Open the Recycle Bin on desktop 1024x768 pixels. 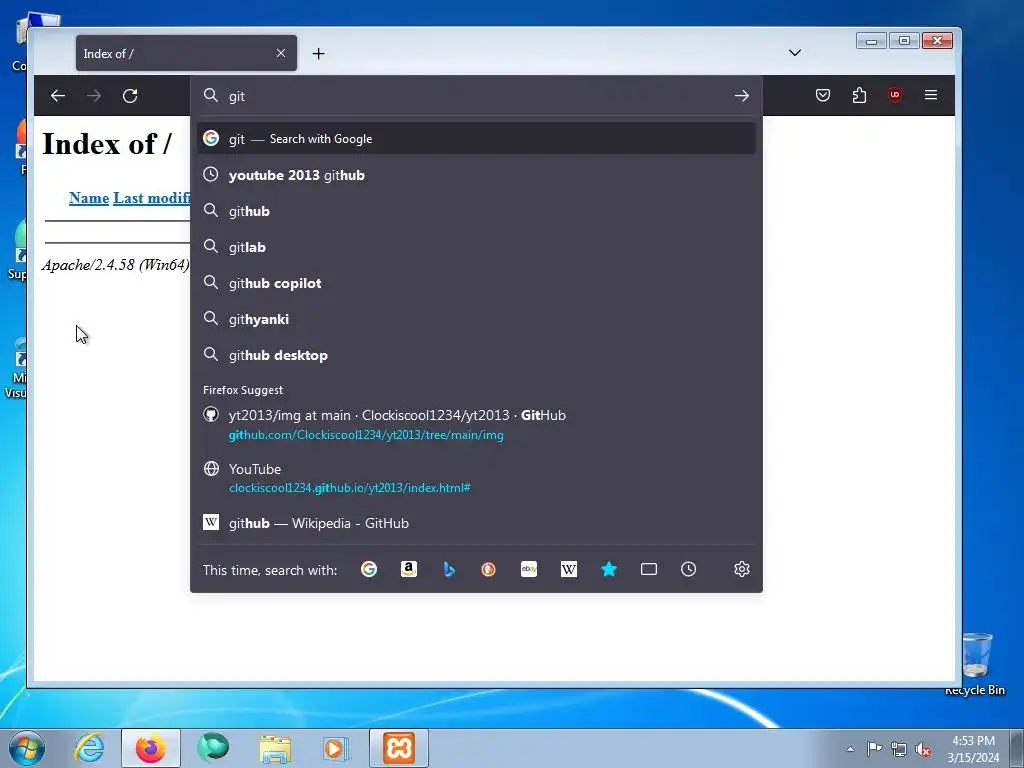coord(976,664)
